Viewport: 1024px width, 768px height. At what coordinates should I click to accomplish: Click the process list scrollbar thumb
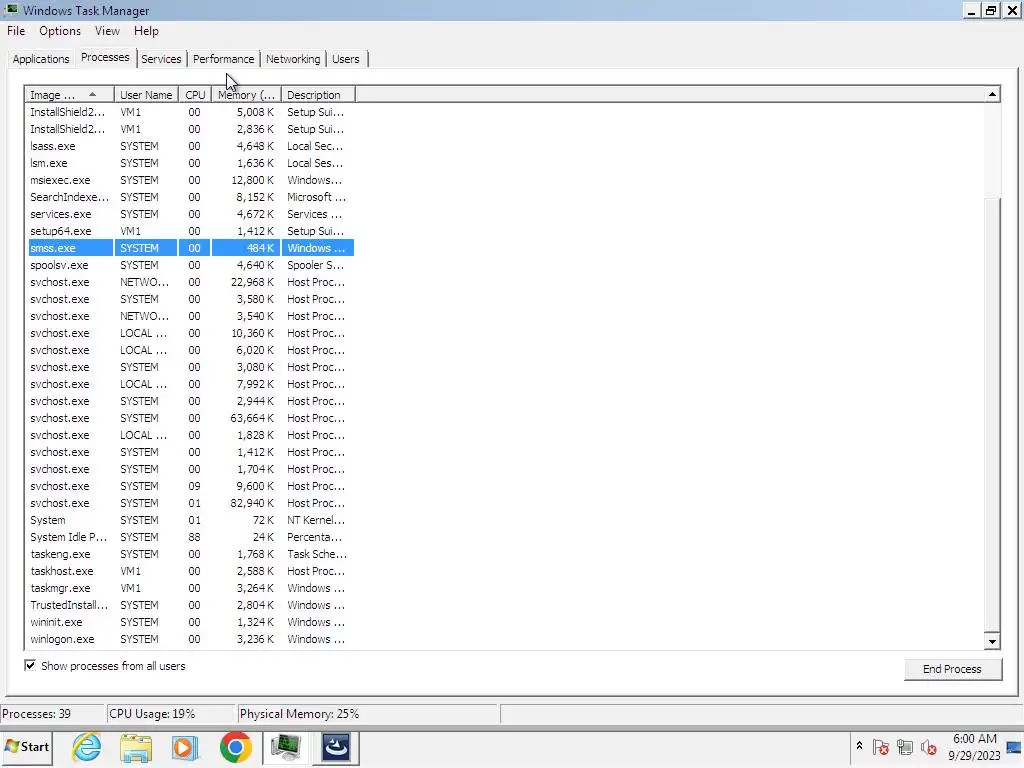tap(993, 414)
